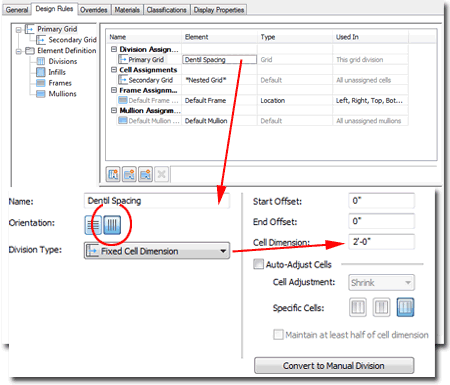The width and height of the screenshot is (450, 385).
Task: Click the End Offset field
Action: (381, 221)
